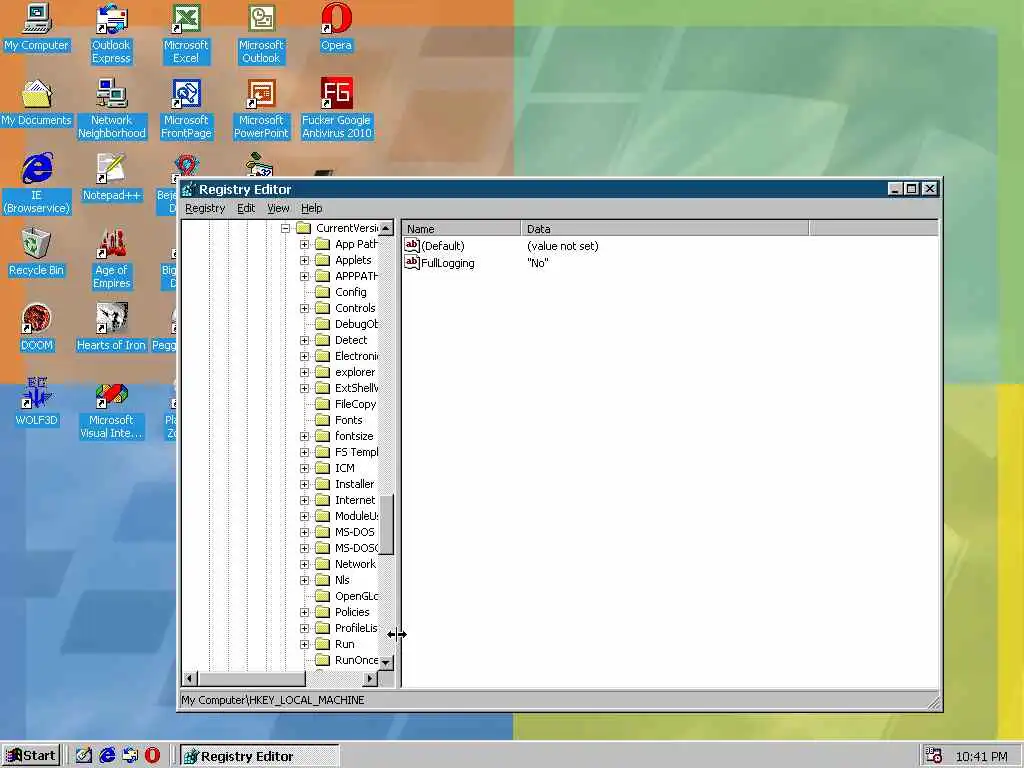
Task: Open the Start menu
Action: [31, 756]
